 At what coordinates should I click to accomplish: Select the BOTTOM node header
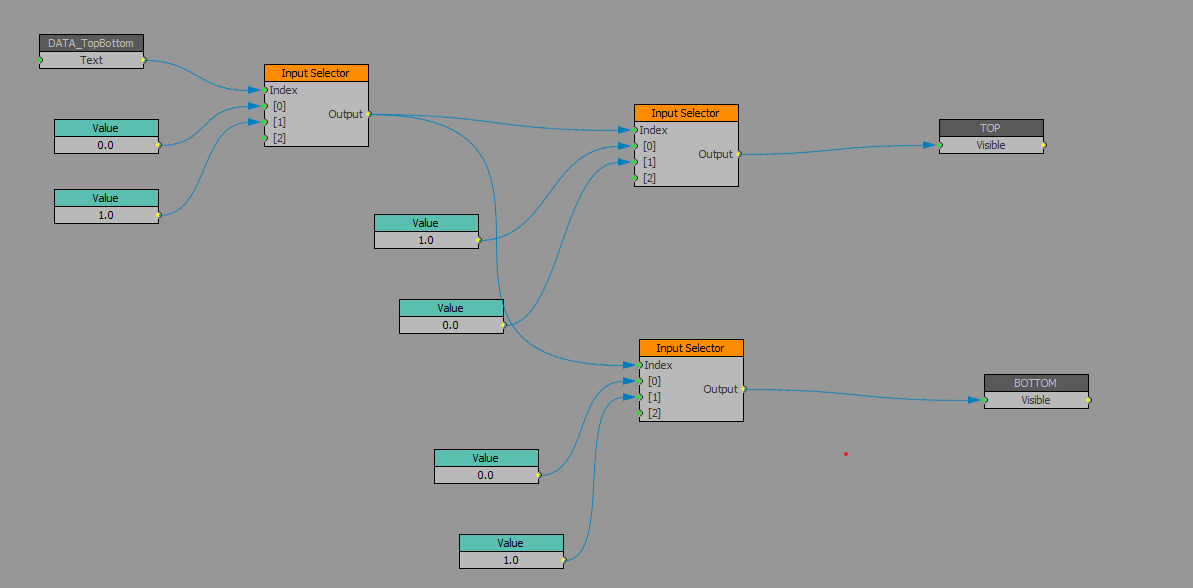click(1036, 383)
